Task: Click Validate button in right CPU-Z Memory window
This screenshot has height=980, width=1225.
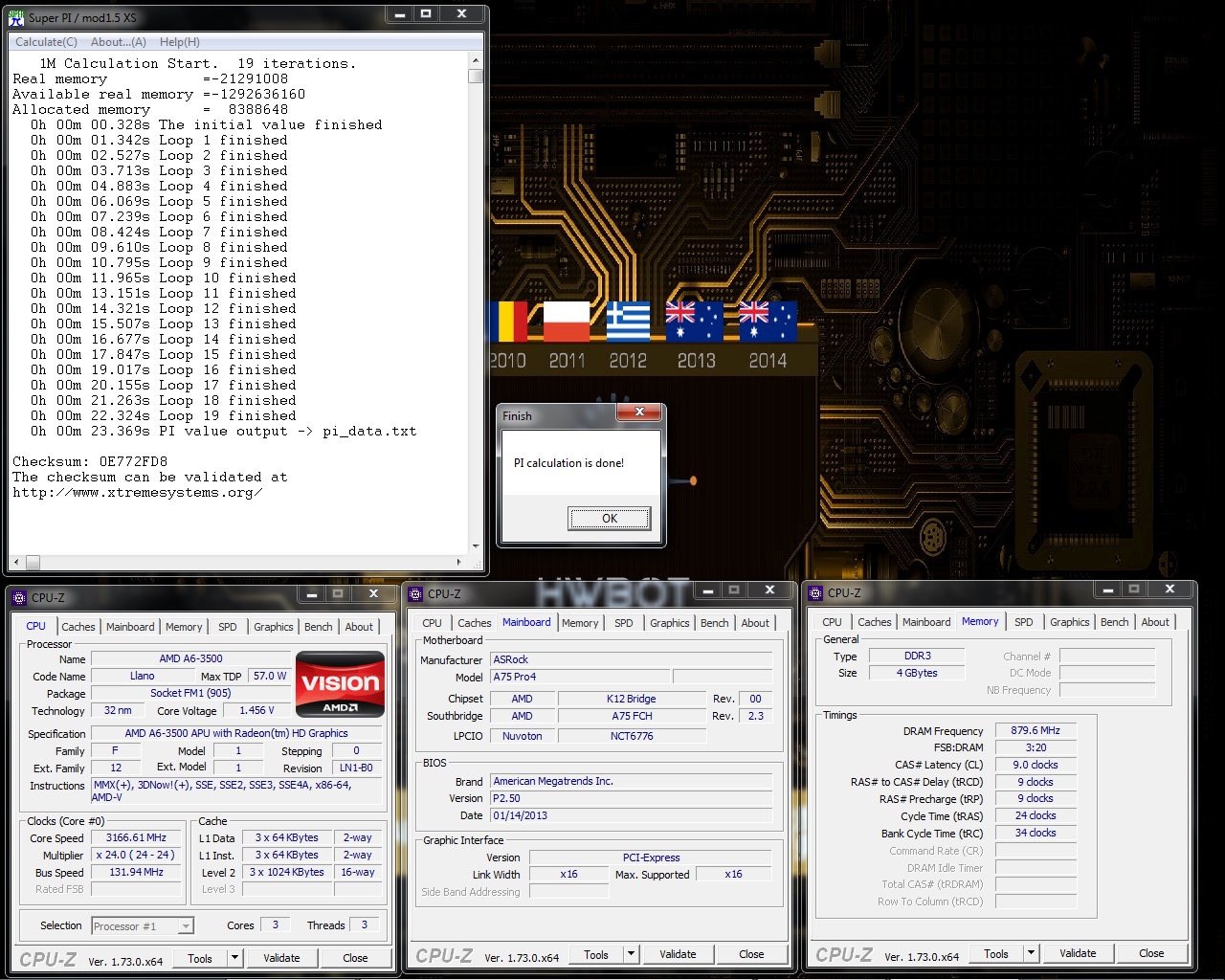Action: coord(1078,953)
